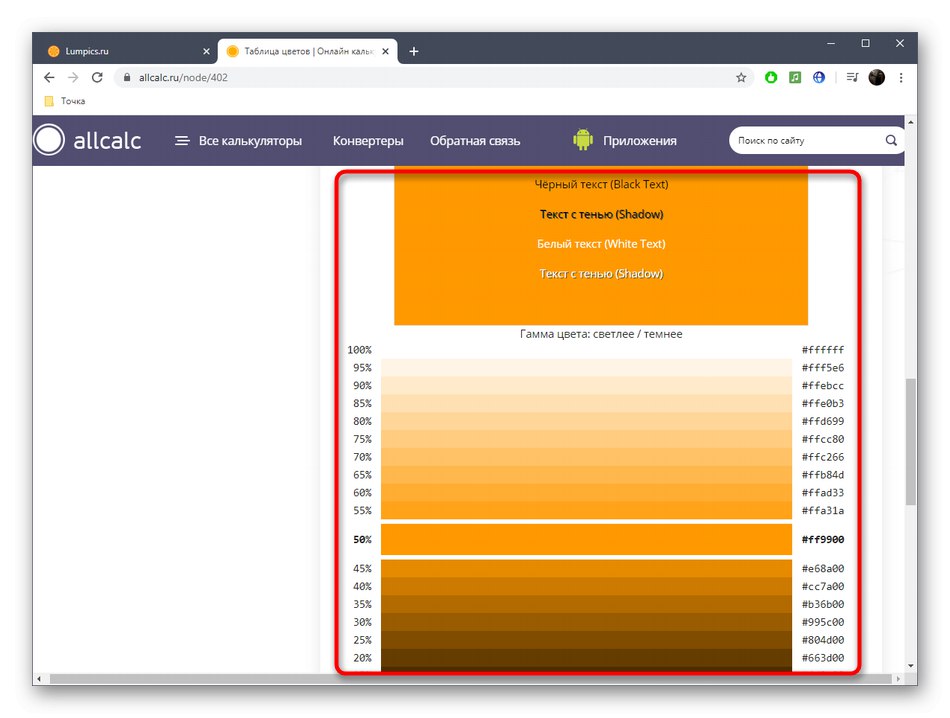Open the blue globe extension icon
Viewport: 950px width, 718px height.
coord(819,78)
